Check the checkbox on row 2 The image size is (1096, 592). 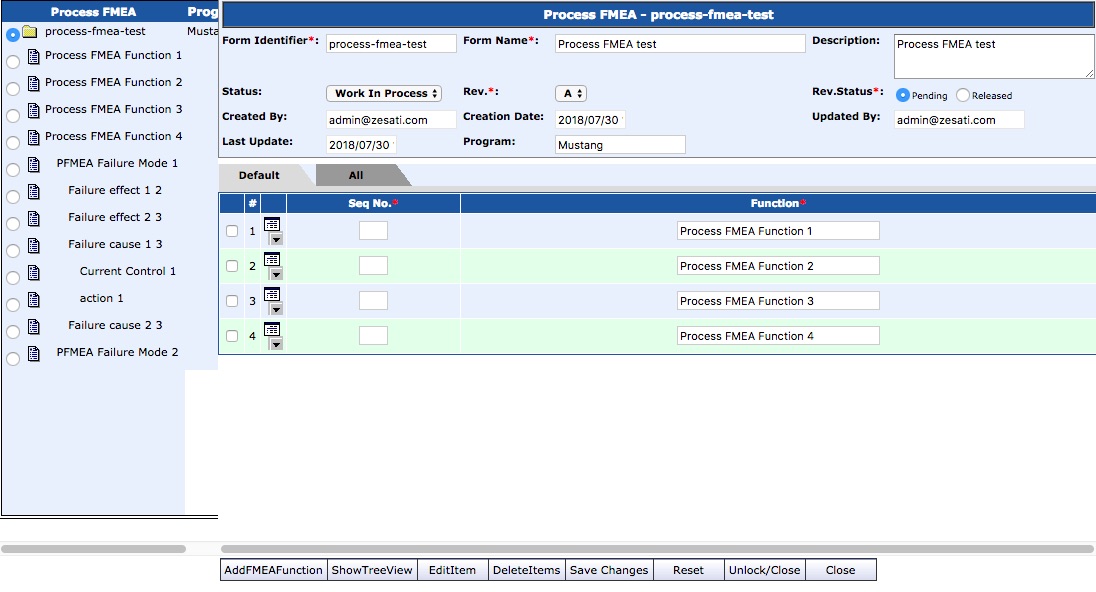pyautogui.click(x=230, y=266)
